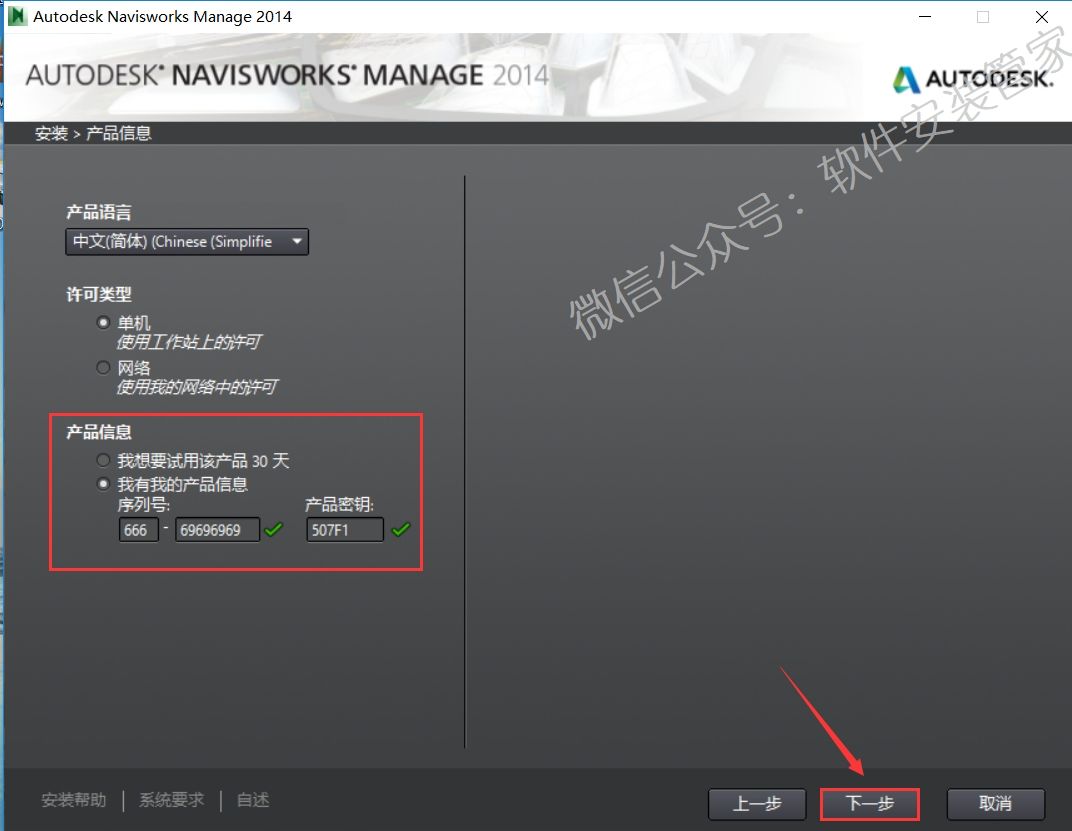This screenshot has width=1072, height=831.
Task: Click the serial number field showing 69696969
Action: [x=217, y=530]
